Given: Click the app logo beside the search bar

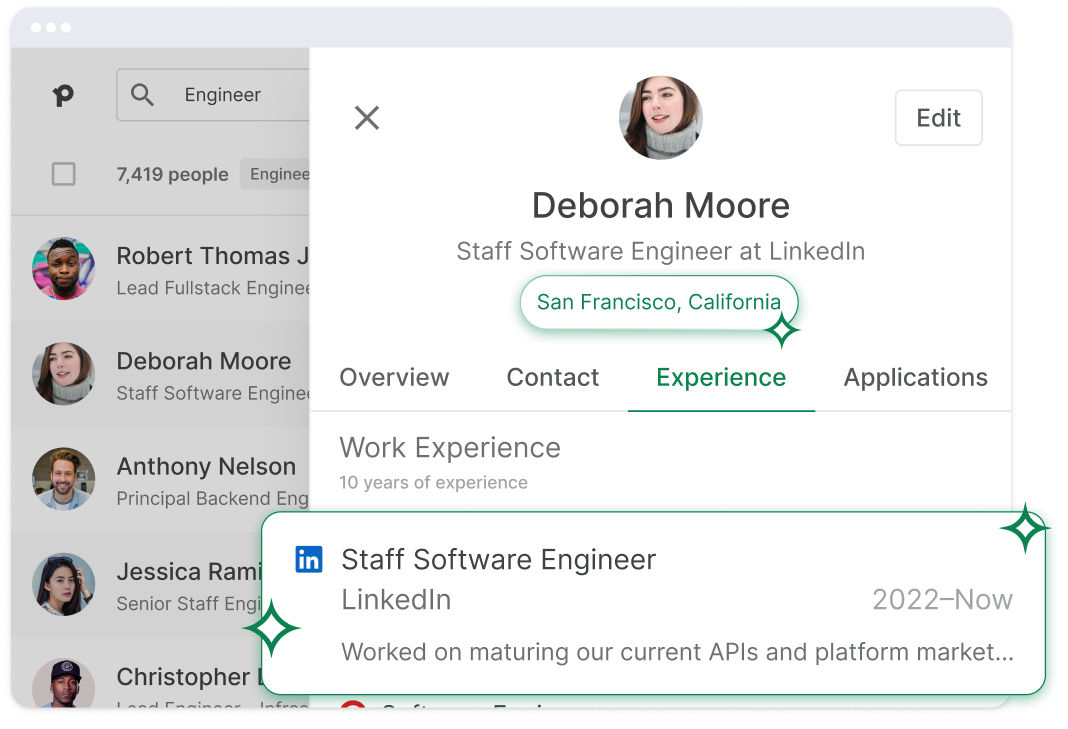Looking at the screenshot, I should click(63, 95).
